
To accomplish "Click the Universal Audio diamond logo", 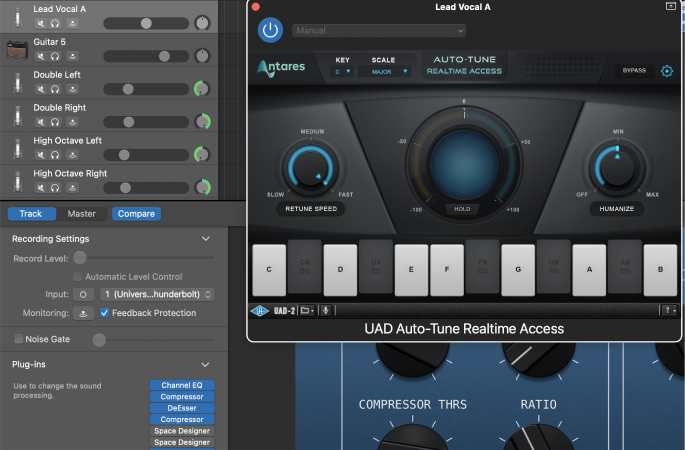I will [x=259, y=311].
